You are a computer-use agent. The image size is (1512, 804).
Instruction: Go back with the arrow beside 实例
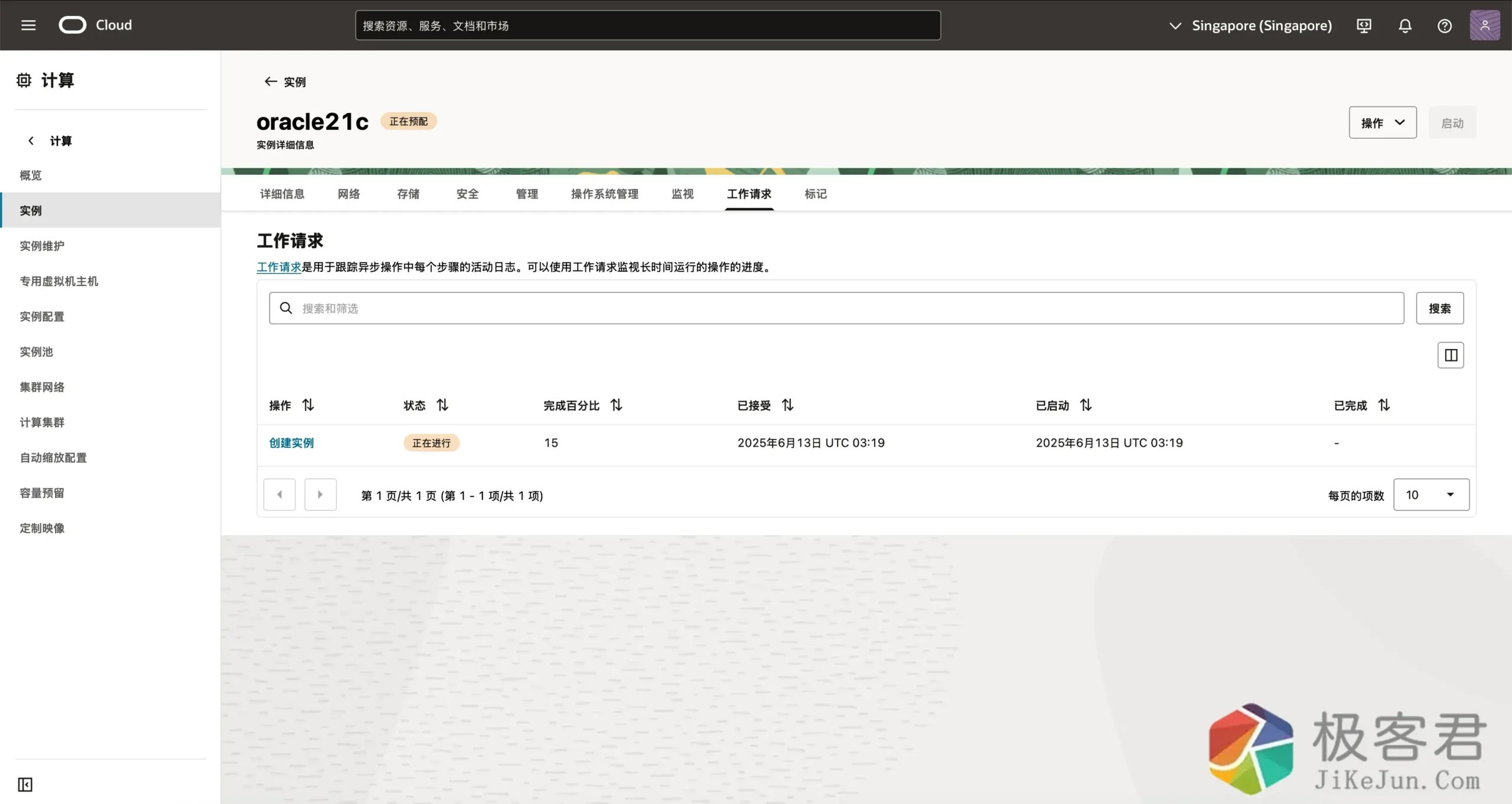tap(271, 82)
